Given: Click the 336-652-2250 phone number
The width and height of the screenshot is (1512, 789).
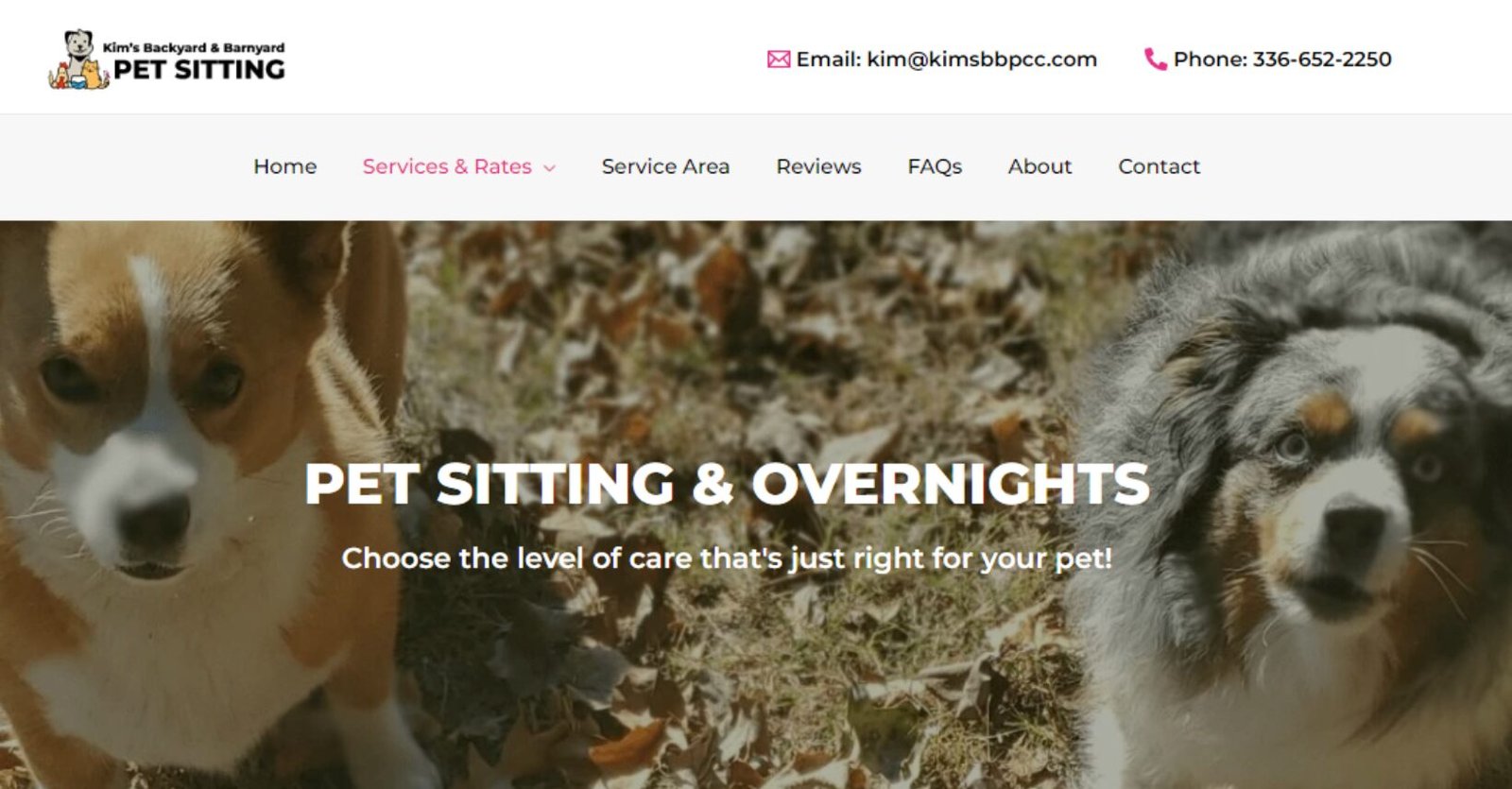Looking at the screenshot, I should pyautogui.click(x=1322, y=60).
